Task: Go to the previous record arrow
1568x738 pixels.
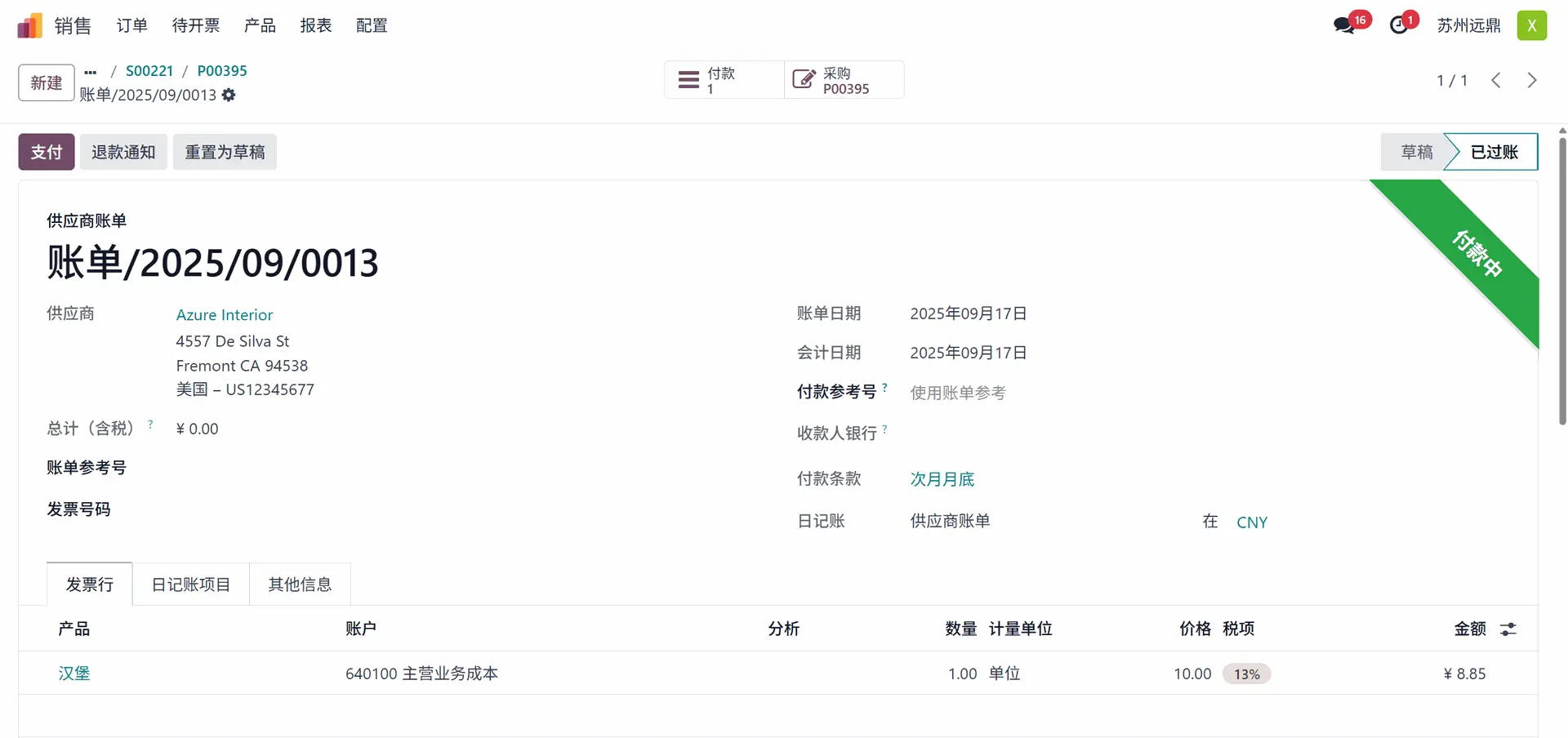Action: [x=1495, y=80]
